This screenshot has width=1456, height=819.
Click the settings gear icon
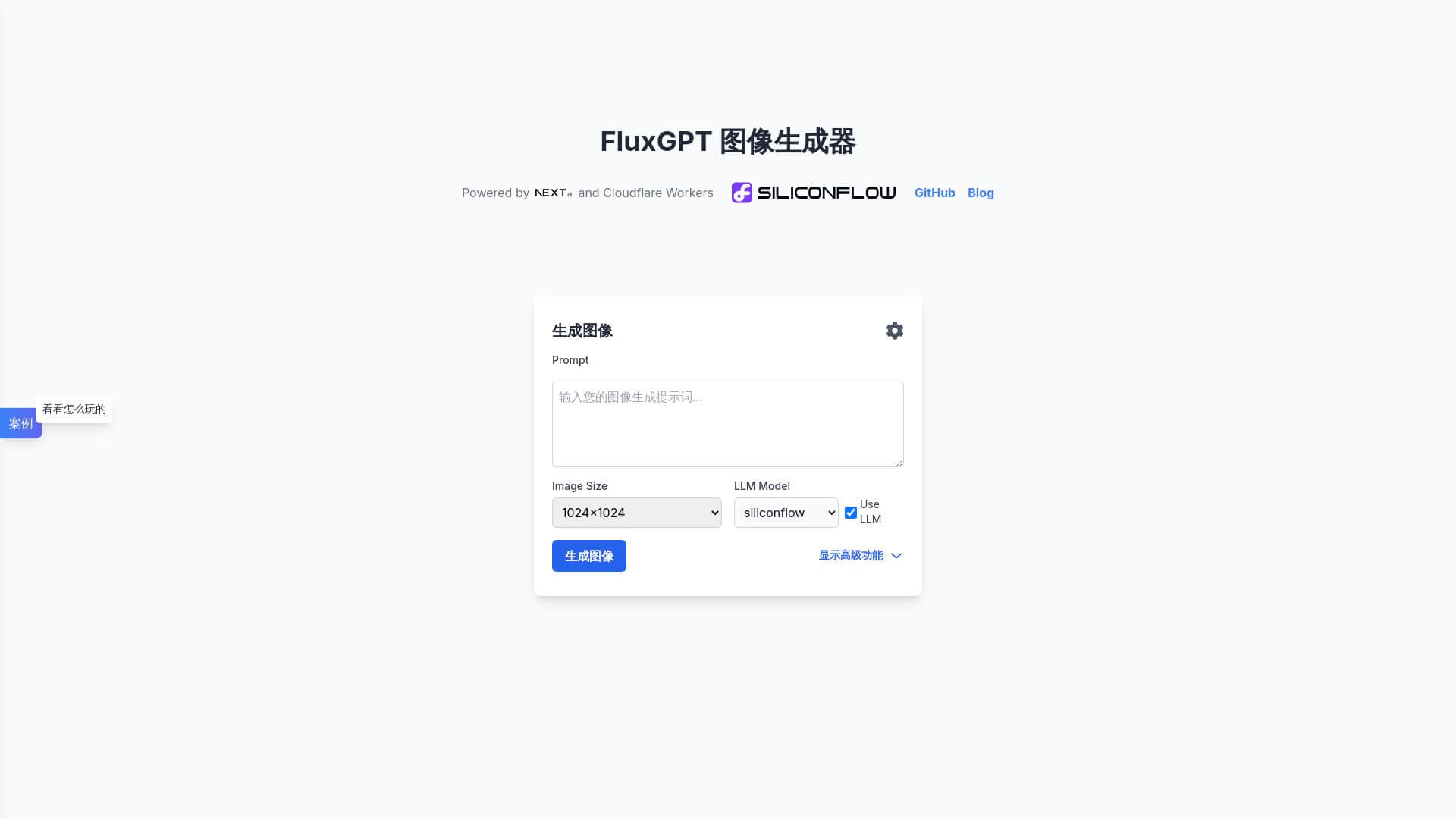pyautogui.click(x=894, y=330)
